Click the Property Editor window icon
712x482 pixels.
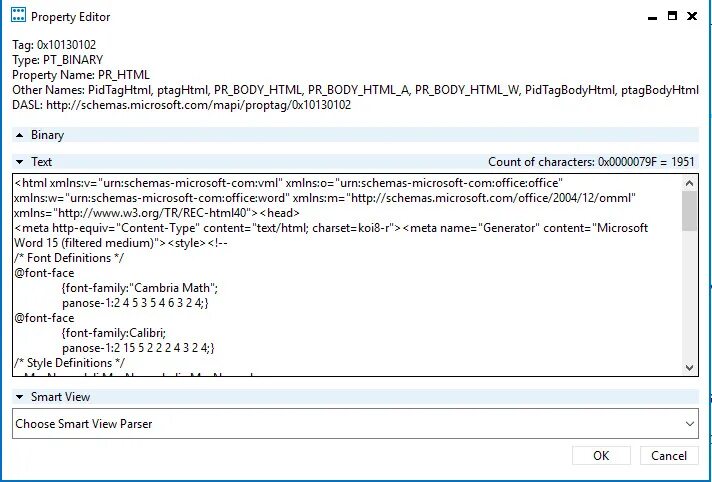tap(18, 15)
